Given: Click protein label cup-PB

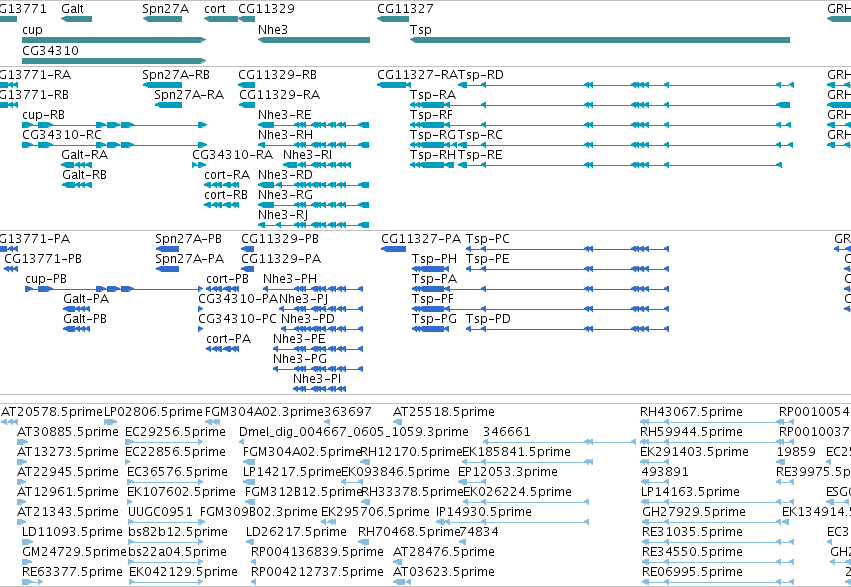Looking at the screenshot, I should pyautogui.click(x=46, y=279).
